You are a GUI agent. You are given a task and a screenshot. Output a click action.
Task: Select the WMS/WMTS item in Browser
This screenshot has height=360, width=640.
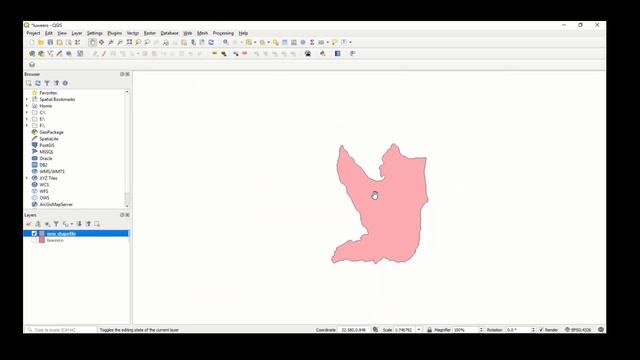(52, 171)
